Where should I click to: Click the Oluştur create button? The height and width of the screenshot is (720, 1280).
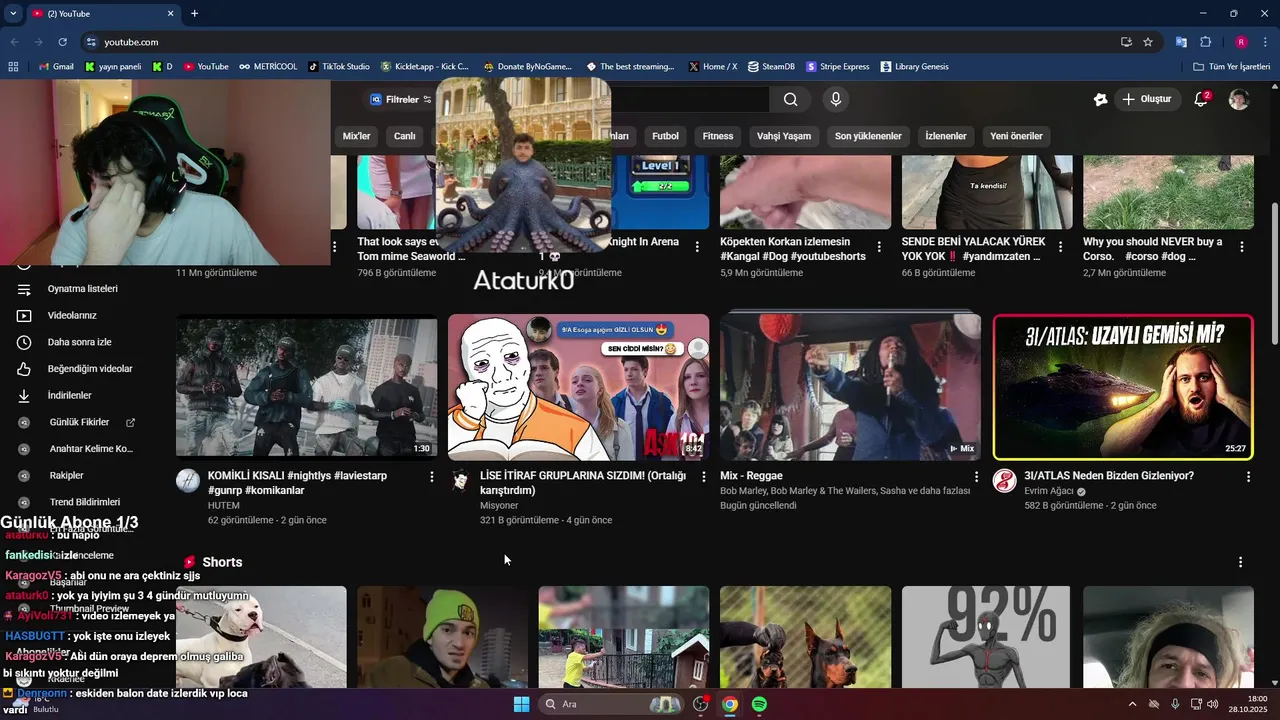pos(1146,99)
